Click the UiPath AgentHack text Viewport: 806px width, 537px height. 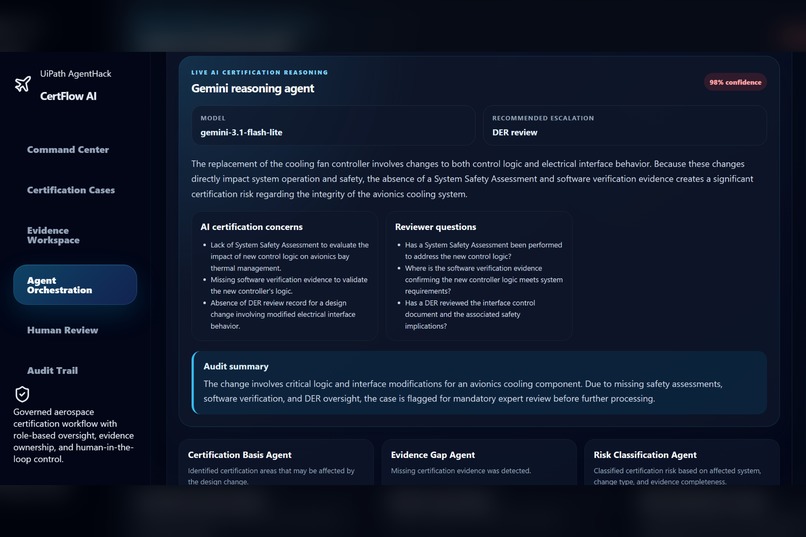pyautogui.click(x=76, y=73)
